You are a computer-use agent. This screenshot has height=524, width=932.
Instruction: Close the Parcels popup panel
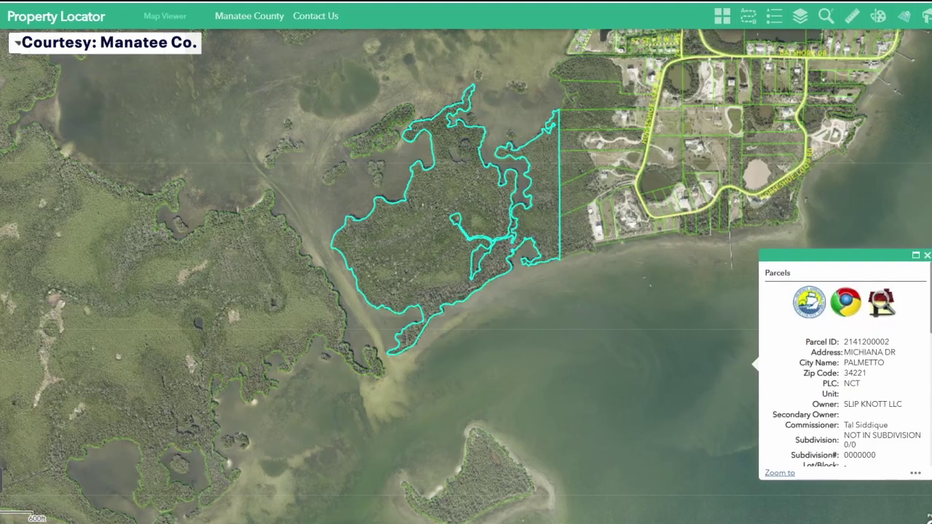tap(926, 255)
